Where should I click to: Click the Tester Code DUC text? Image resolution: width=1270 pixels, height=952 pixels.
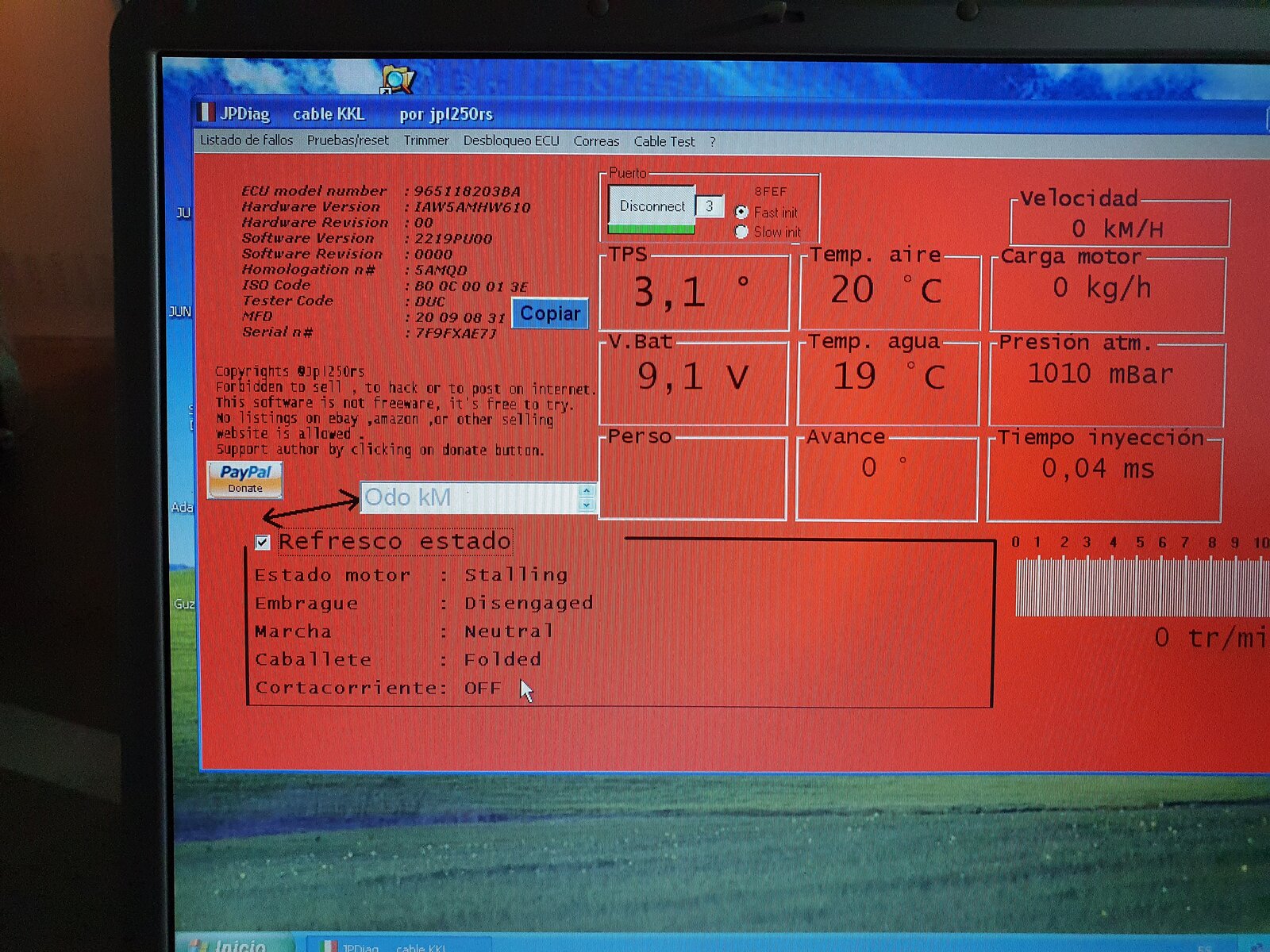(429, 301)
